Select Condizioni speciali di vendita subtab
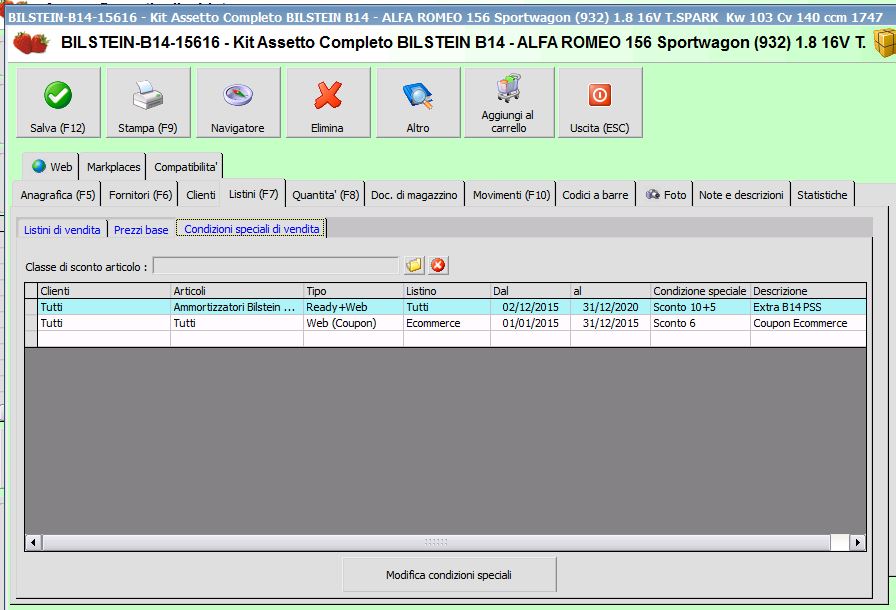The height and width of the screenshot is (610, 896). point(251,229)
